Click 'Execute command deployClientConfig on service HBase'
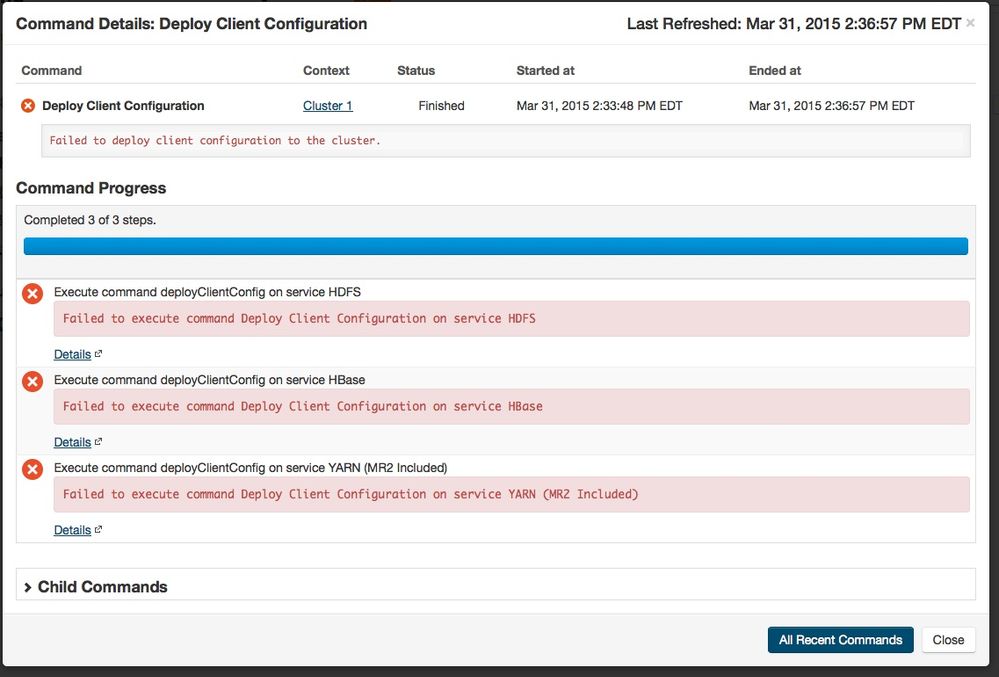Image resolution: width=999 pixels, height=677 pixels. tap(210, 380)
